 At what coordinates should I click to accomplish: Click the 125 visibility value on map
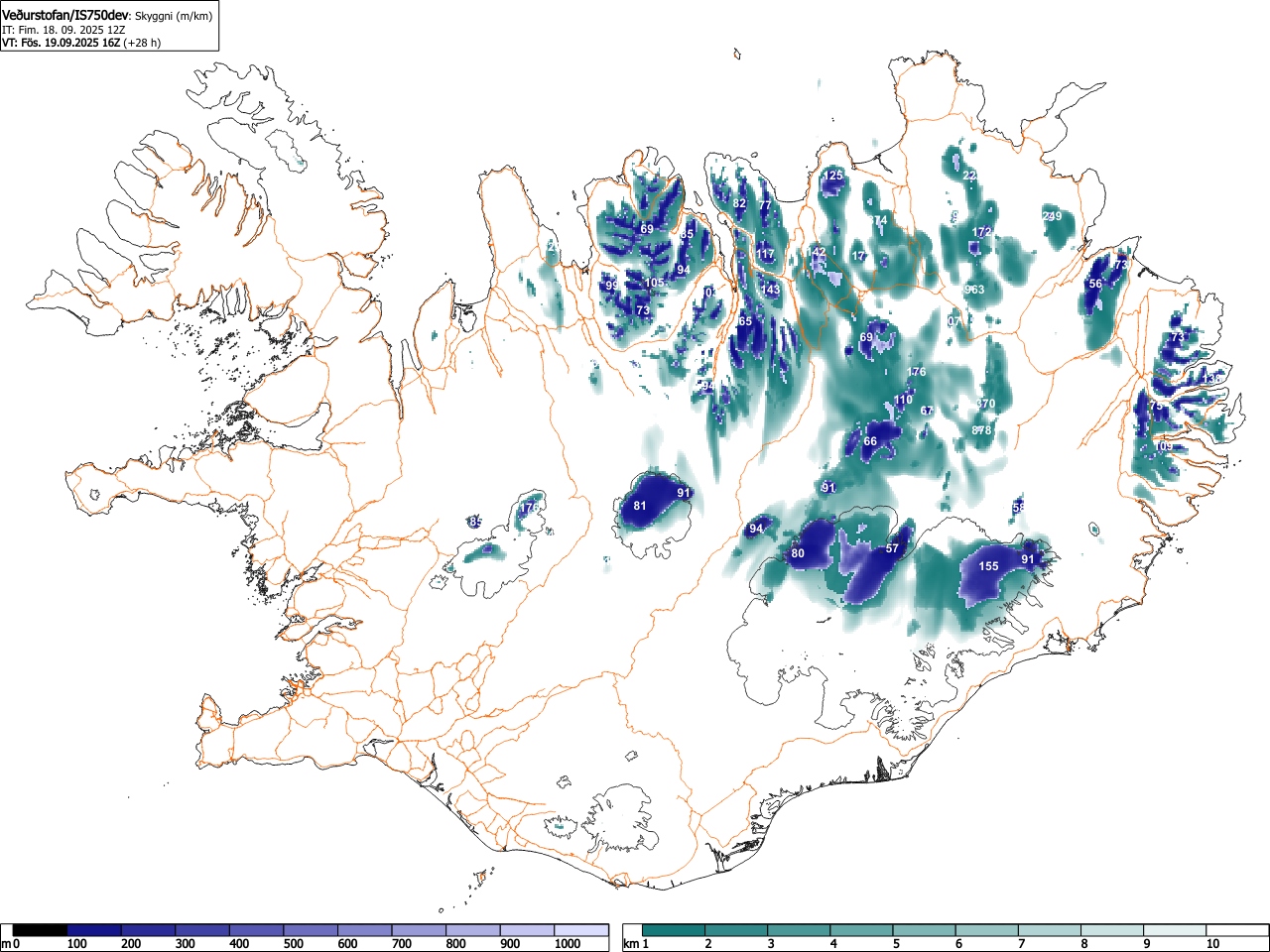tap(833, 176)
